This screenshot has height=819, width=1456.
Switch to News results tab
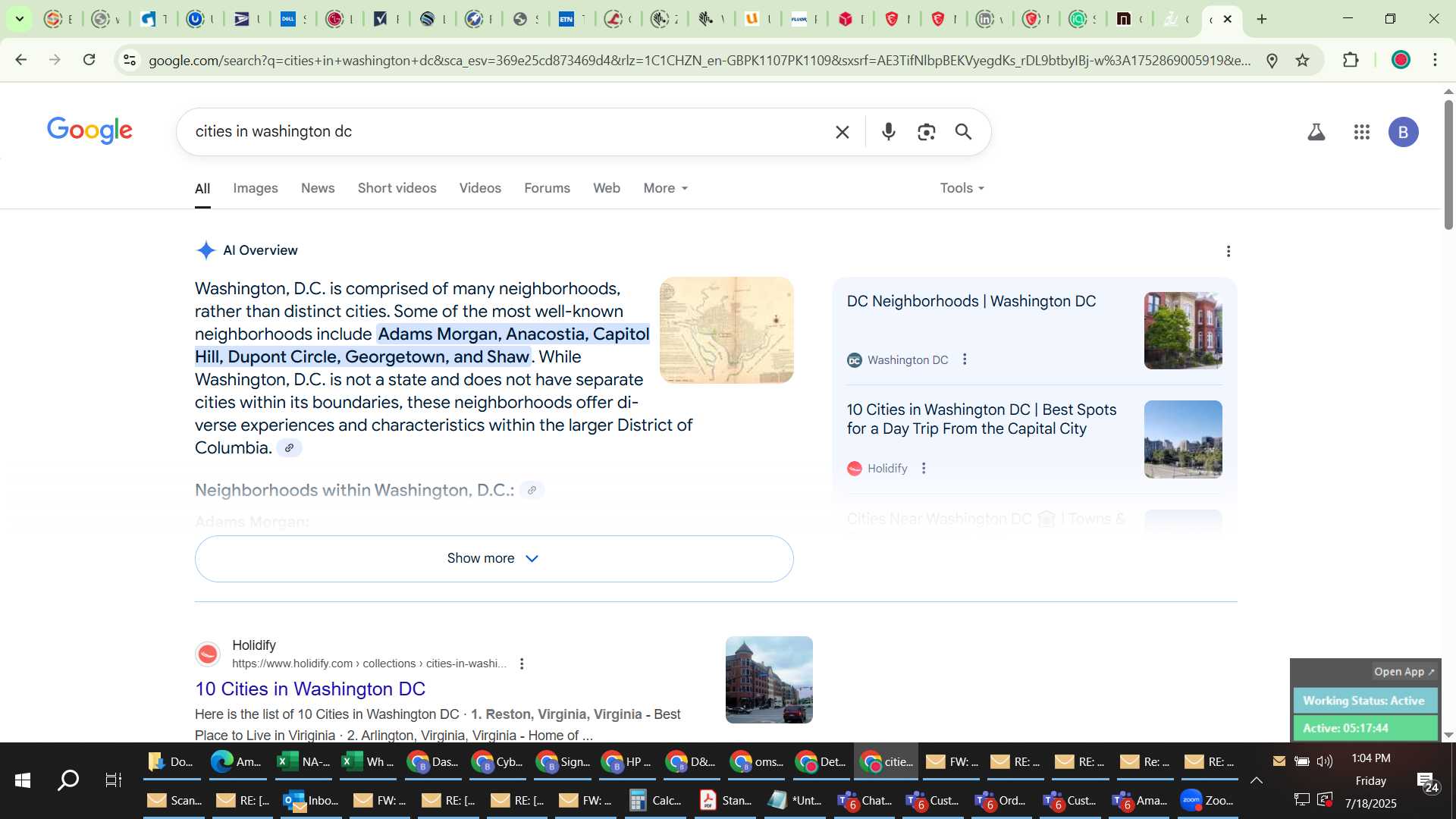318,188
